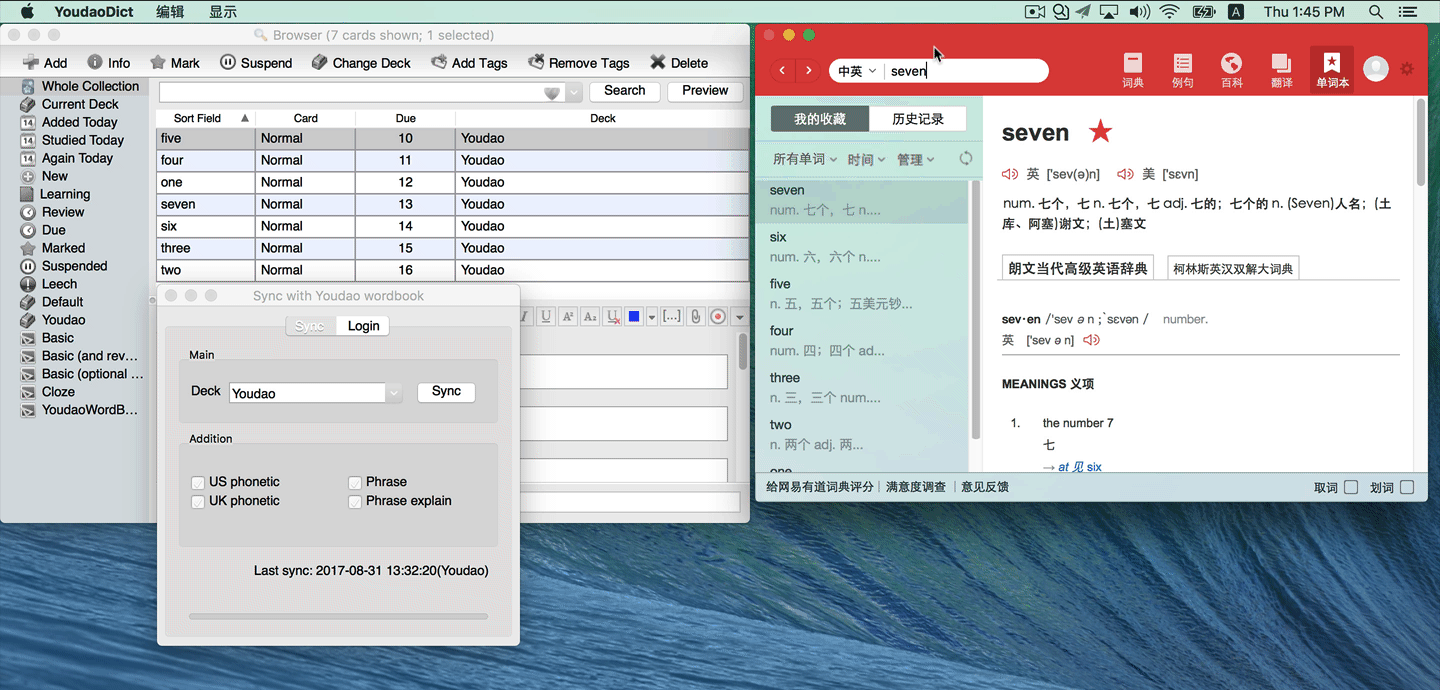This screenshot has width=1440, height=690.
Task: Click Info in browser toolbar
Action: 108,62
